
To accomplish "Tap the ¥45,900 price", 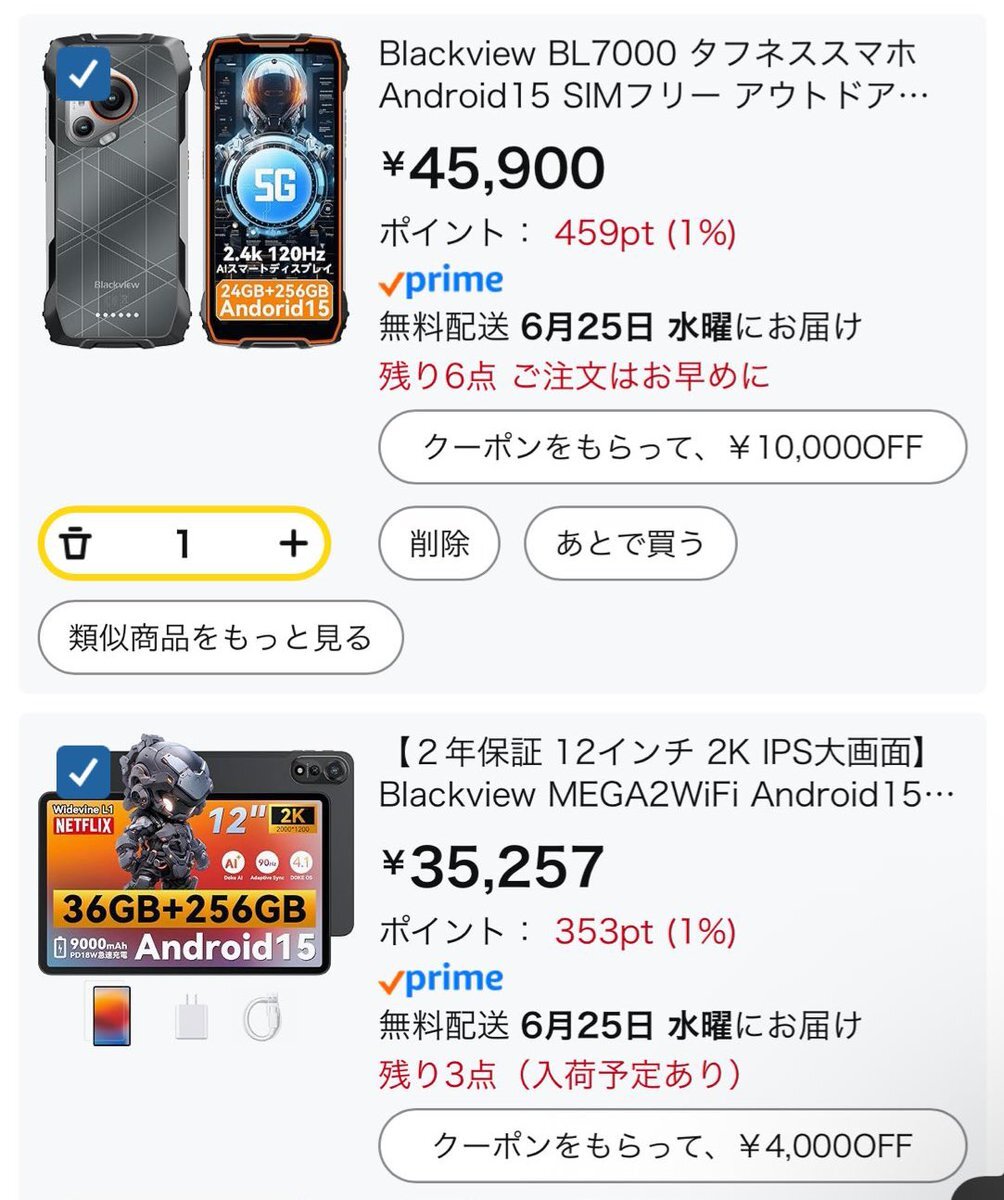I will point(492,169).
